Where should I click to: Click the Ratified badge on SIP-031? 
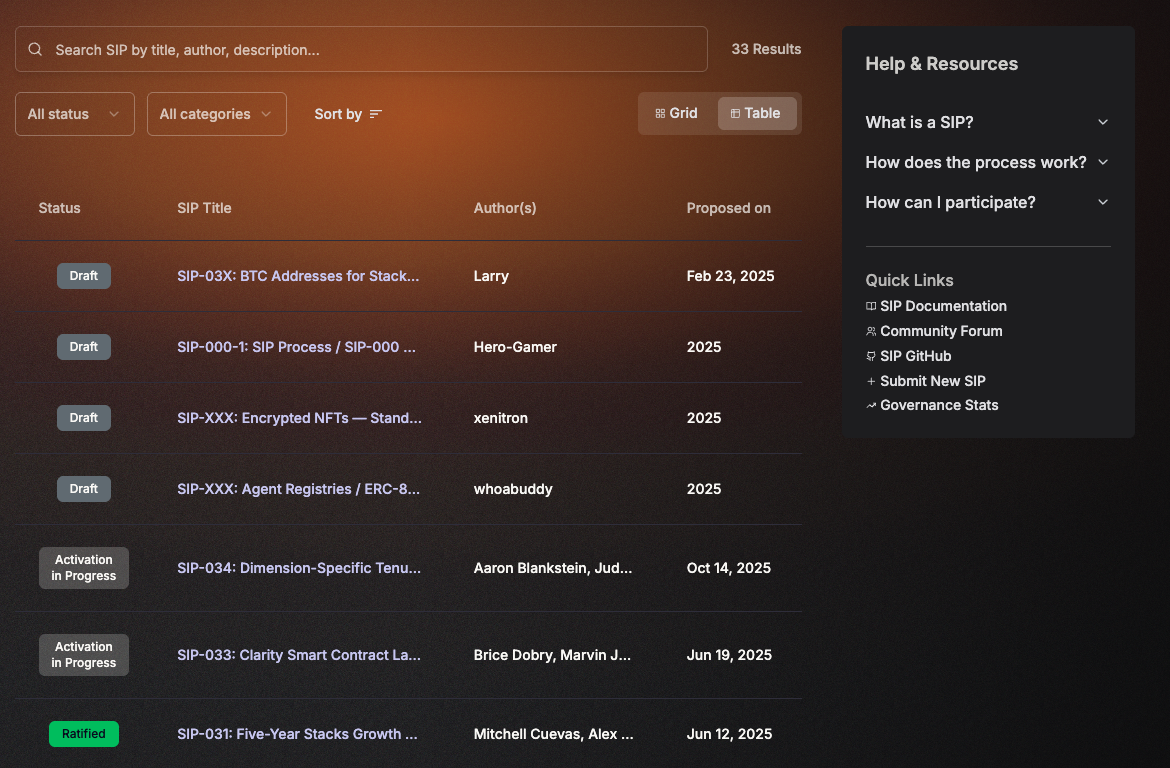(x=84, y=734)
